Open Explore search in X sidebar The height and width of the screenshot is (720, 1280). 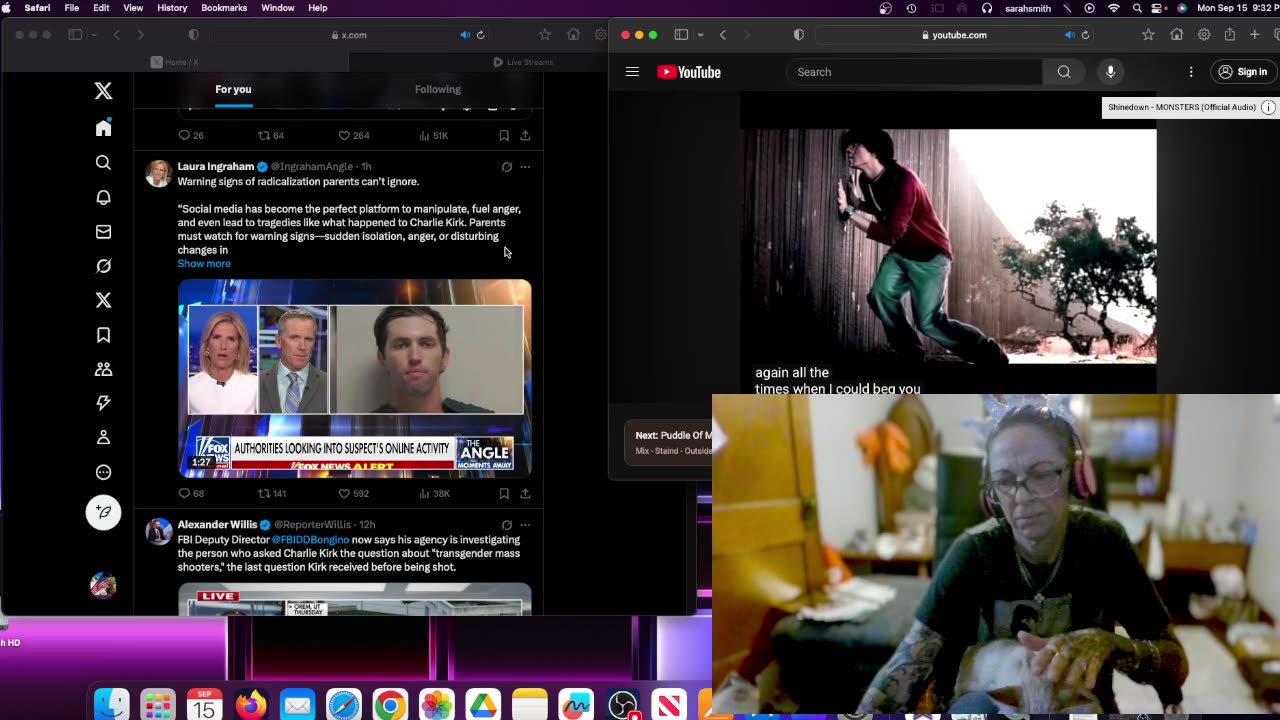pos(103,163)
